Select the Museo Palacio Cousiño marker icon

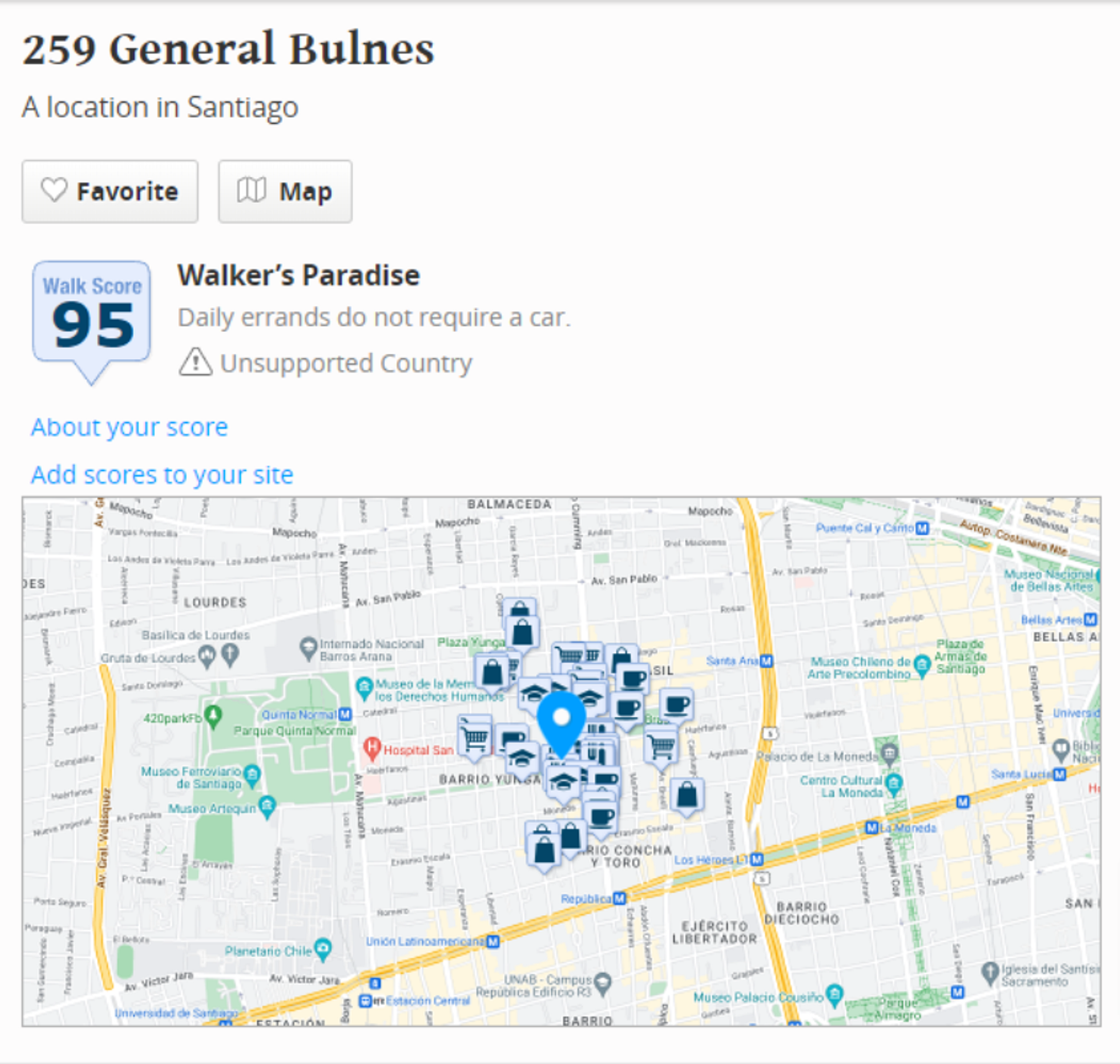coord(834,994)
